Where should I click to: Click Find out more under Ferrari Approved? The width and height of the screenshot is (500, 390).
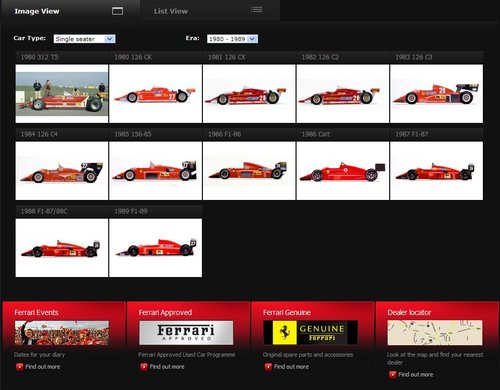click(167, 367)
